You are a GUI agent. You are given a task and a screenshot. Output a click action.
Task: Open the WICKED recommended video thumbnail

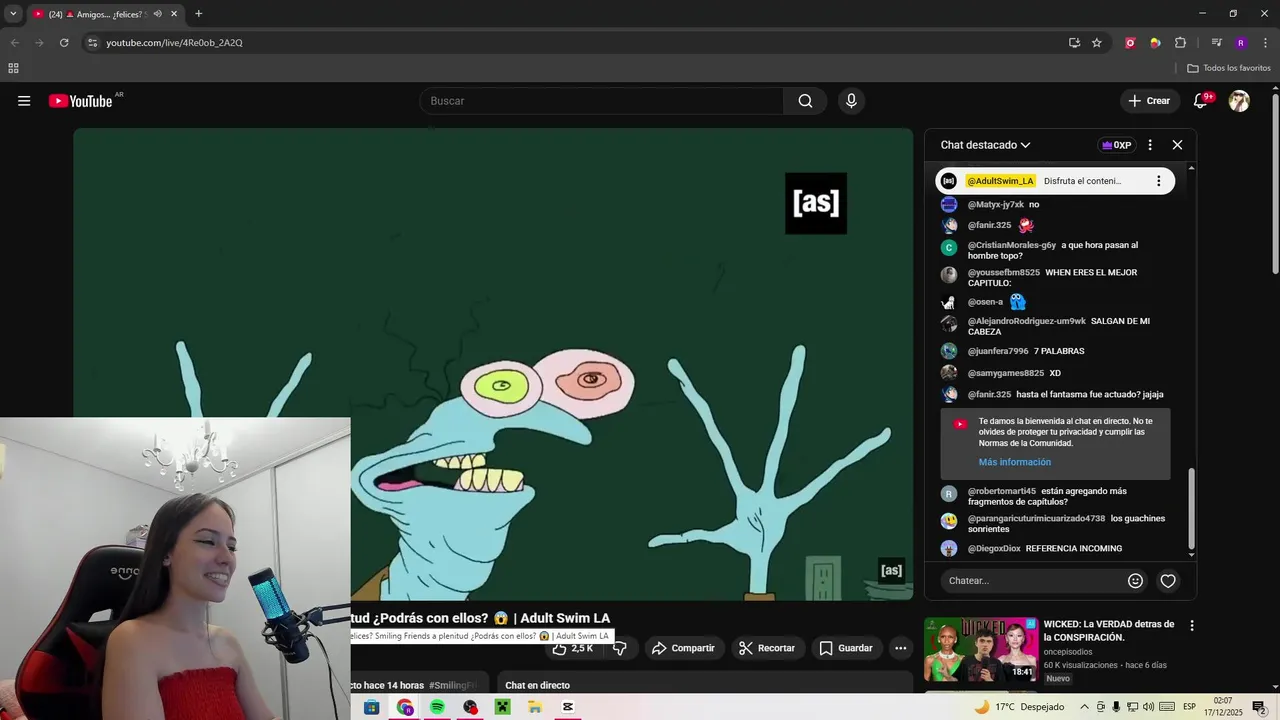pos(981,649)
